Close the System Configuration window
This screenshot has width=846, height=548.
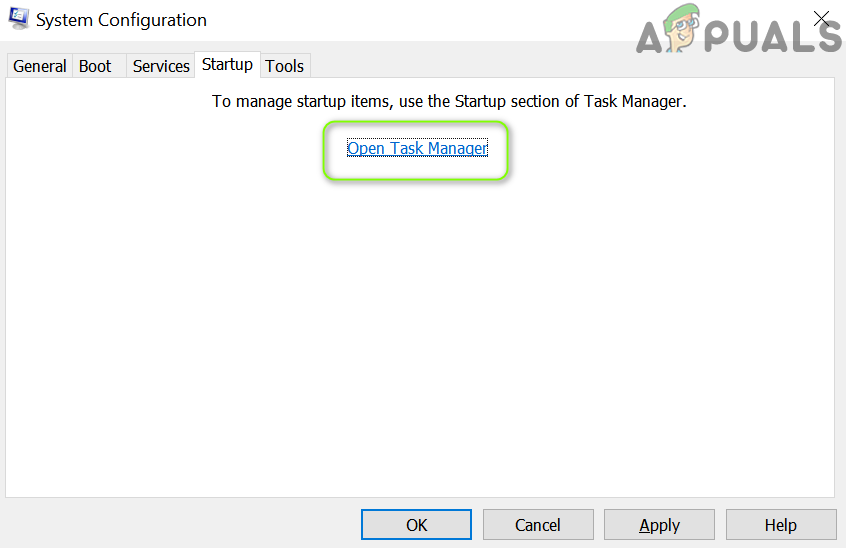pos(822,19)
